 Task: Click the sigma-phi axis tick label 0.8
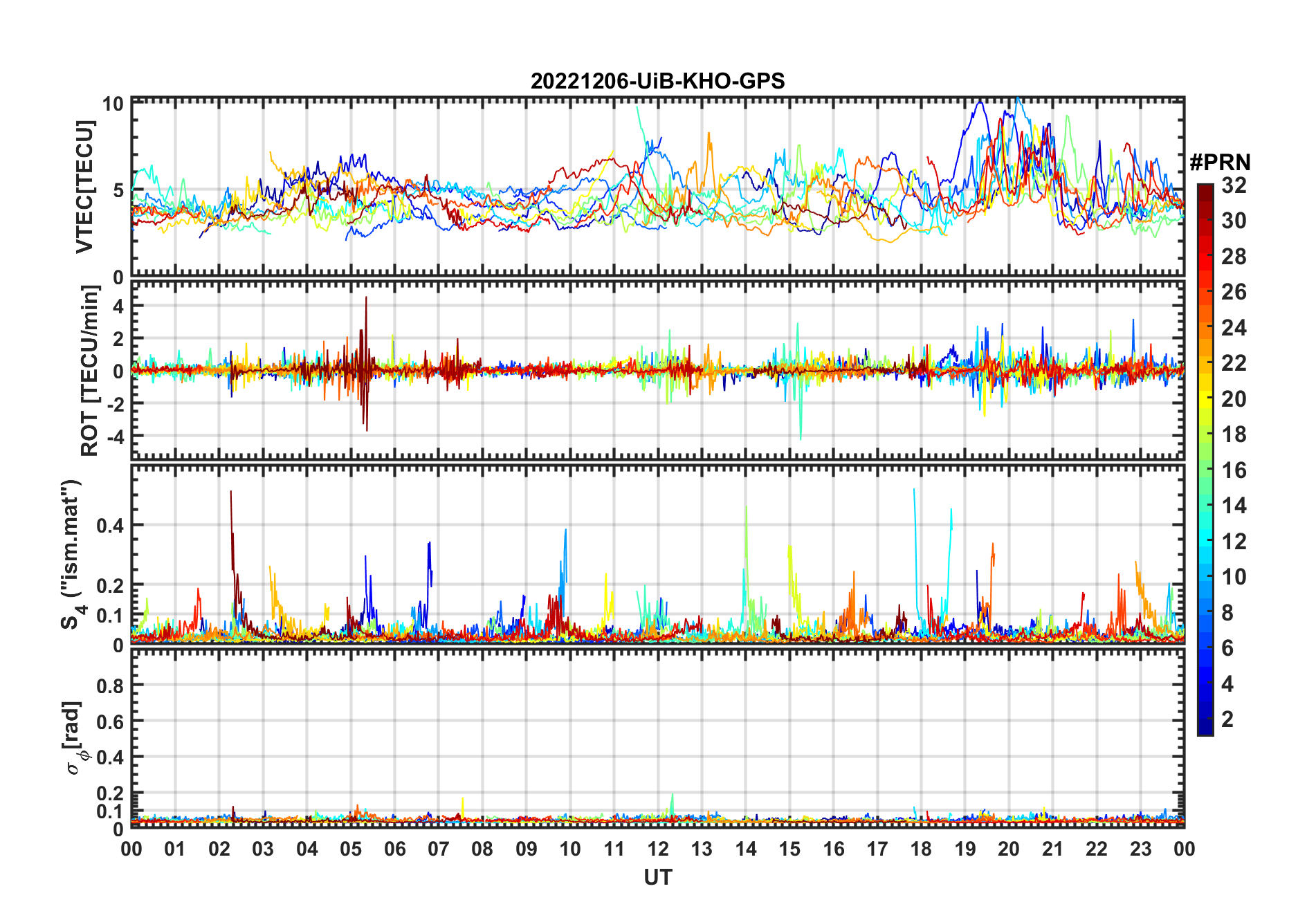[110, 686]
